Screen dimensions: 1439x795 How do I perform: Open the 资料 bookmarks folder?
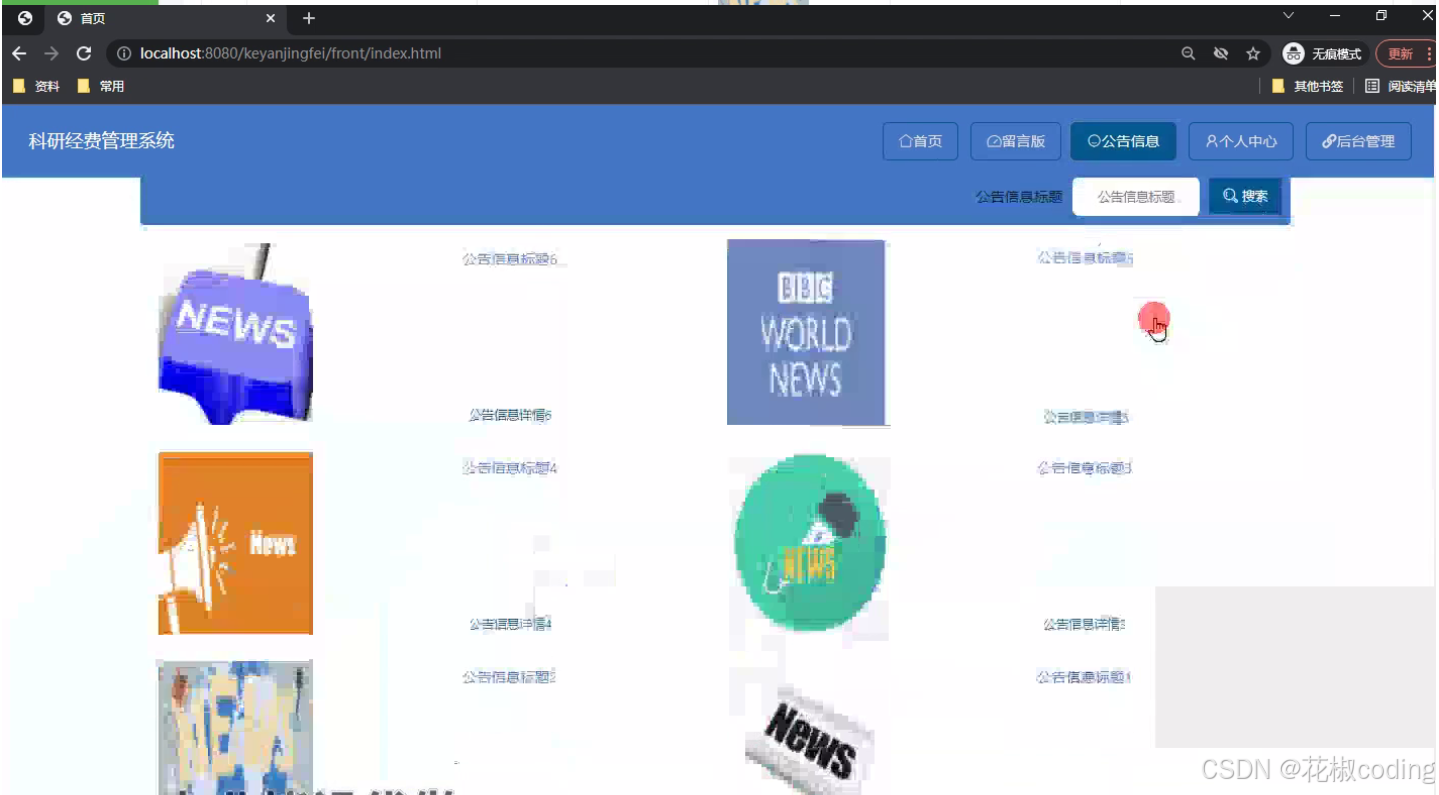(x=36, y=86)
